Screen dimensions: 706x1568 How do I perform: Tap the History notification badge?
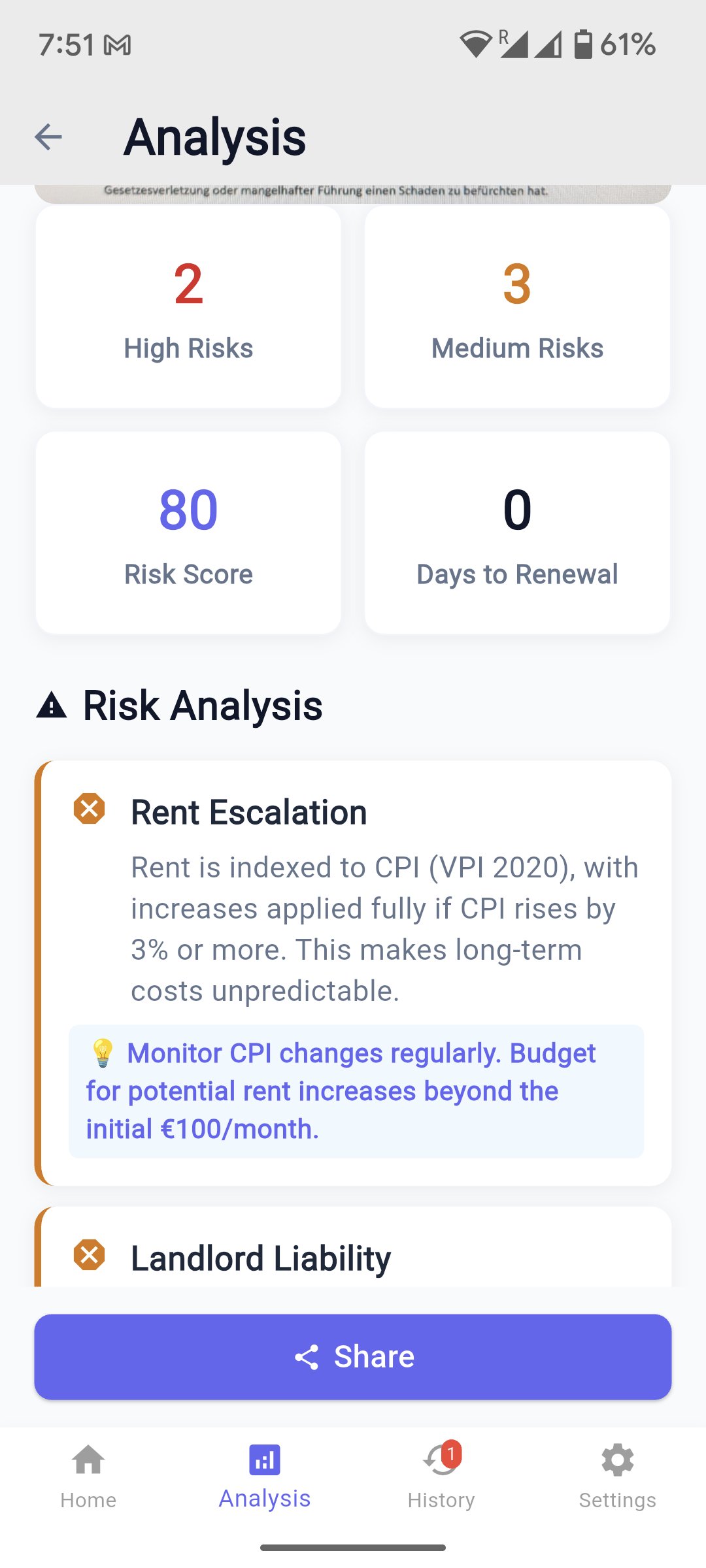pyautogui.click(x=451, y=1454)
